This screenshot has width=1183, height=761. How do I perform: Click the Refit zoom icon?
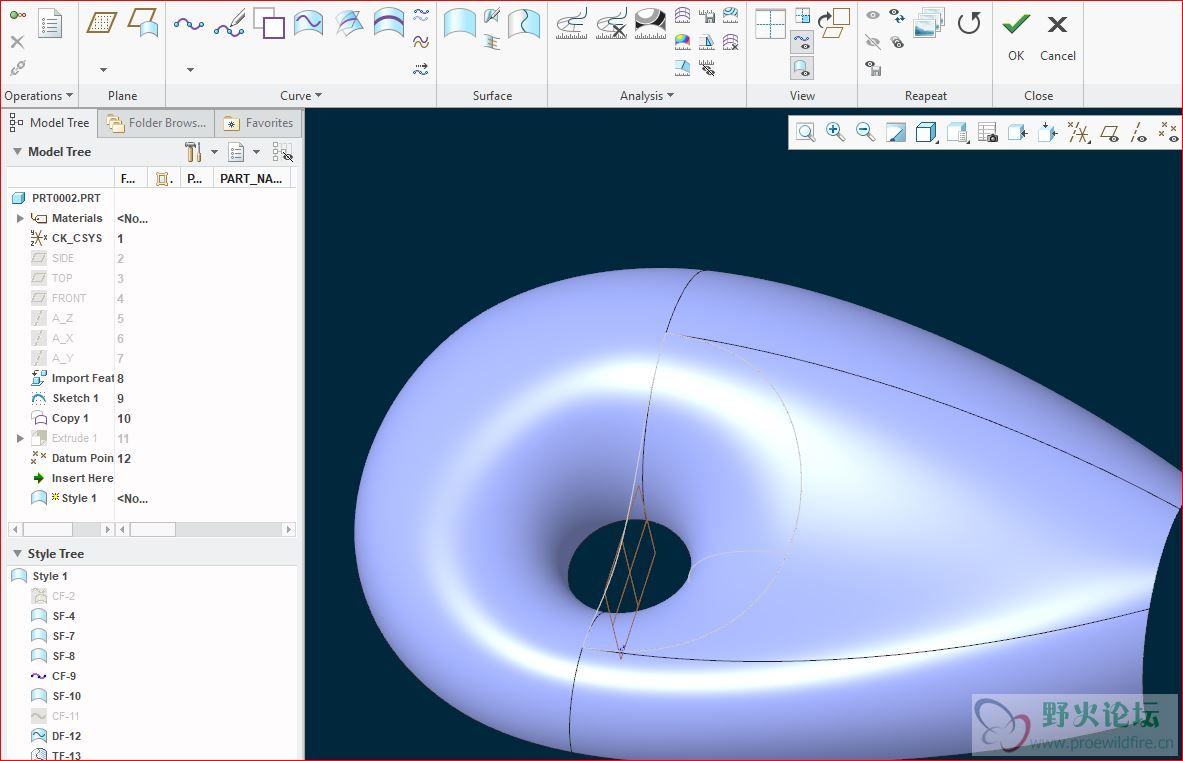pyautogui.click(x=806, y=133)
